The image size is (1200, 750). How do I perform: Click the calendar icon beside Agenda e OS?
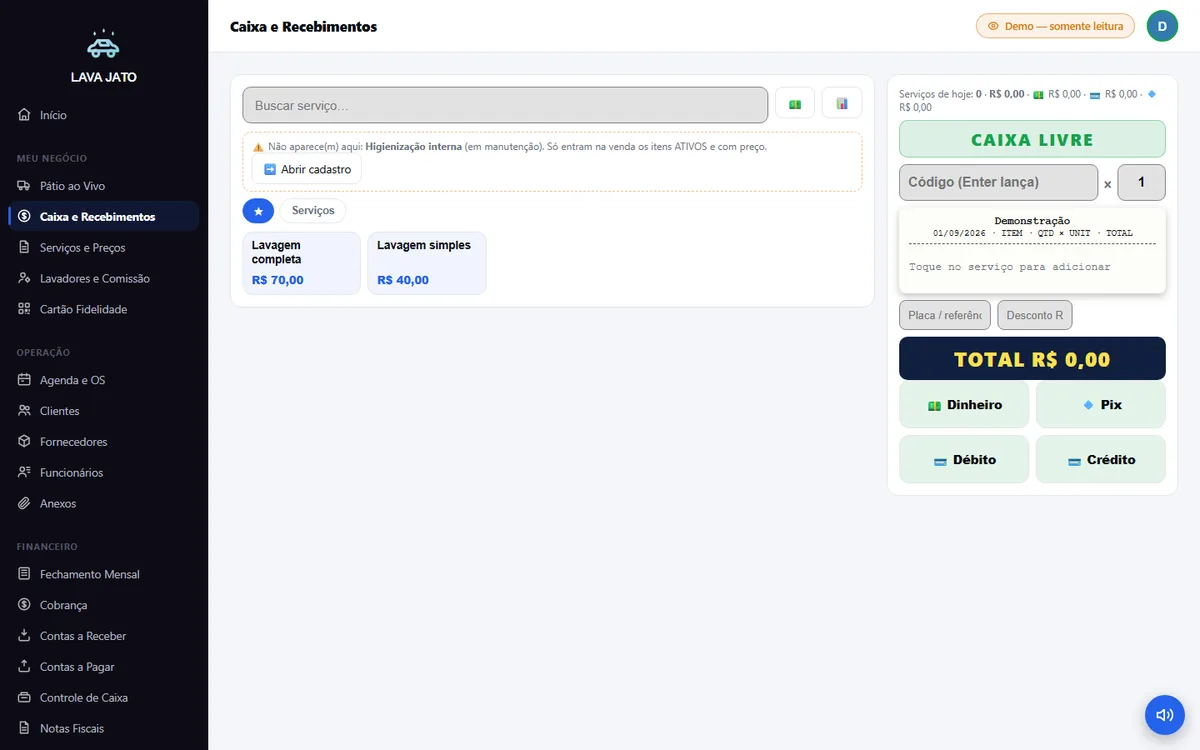click(x=24, y=380)
